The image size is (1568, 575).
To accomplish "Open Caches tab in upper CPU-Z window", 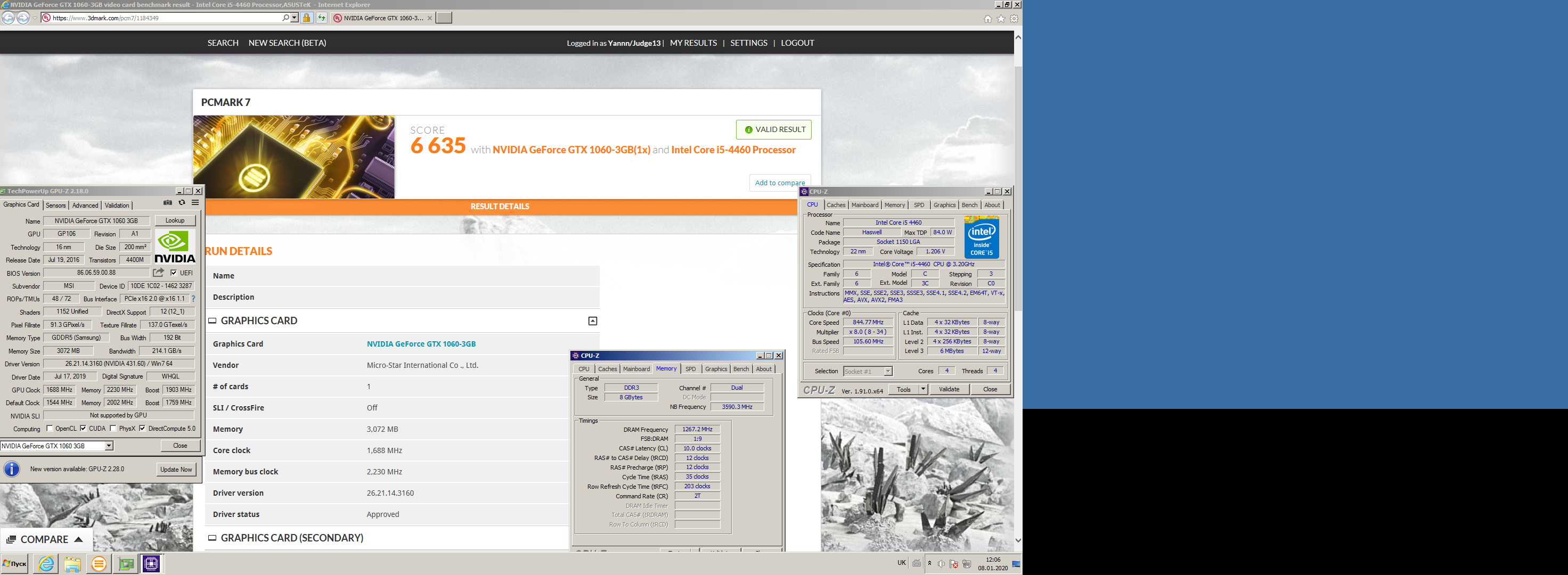I will (836, 205).
